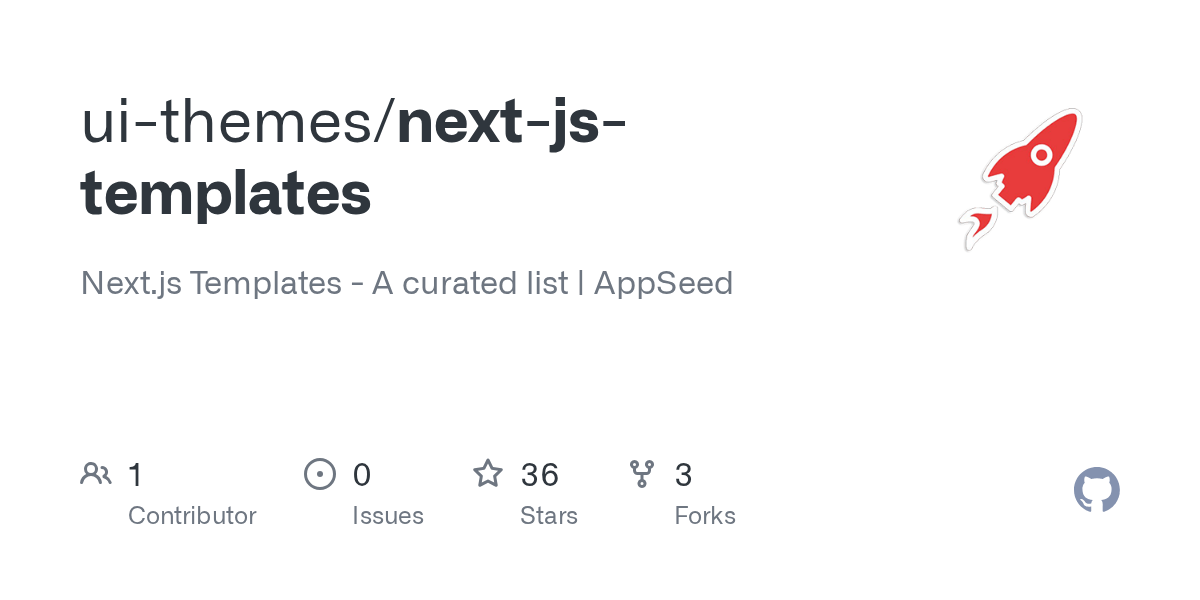Screen dimensions: 1200x600
Task: Click the Stars star icon
Action: tap(488, 474)
